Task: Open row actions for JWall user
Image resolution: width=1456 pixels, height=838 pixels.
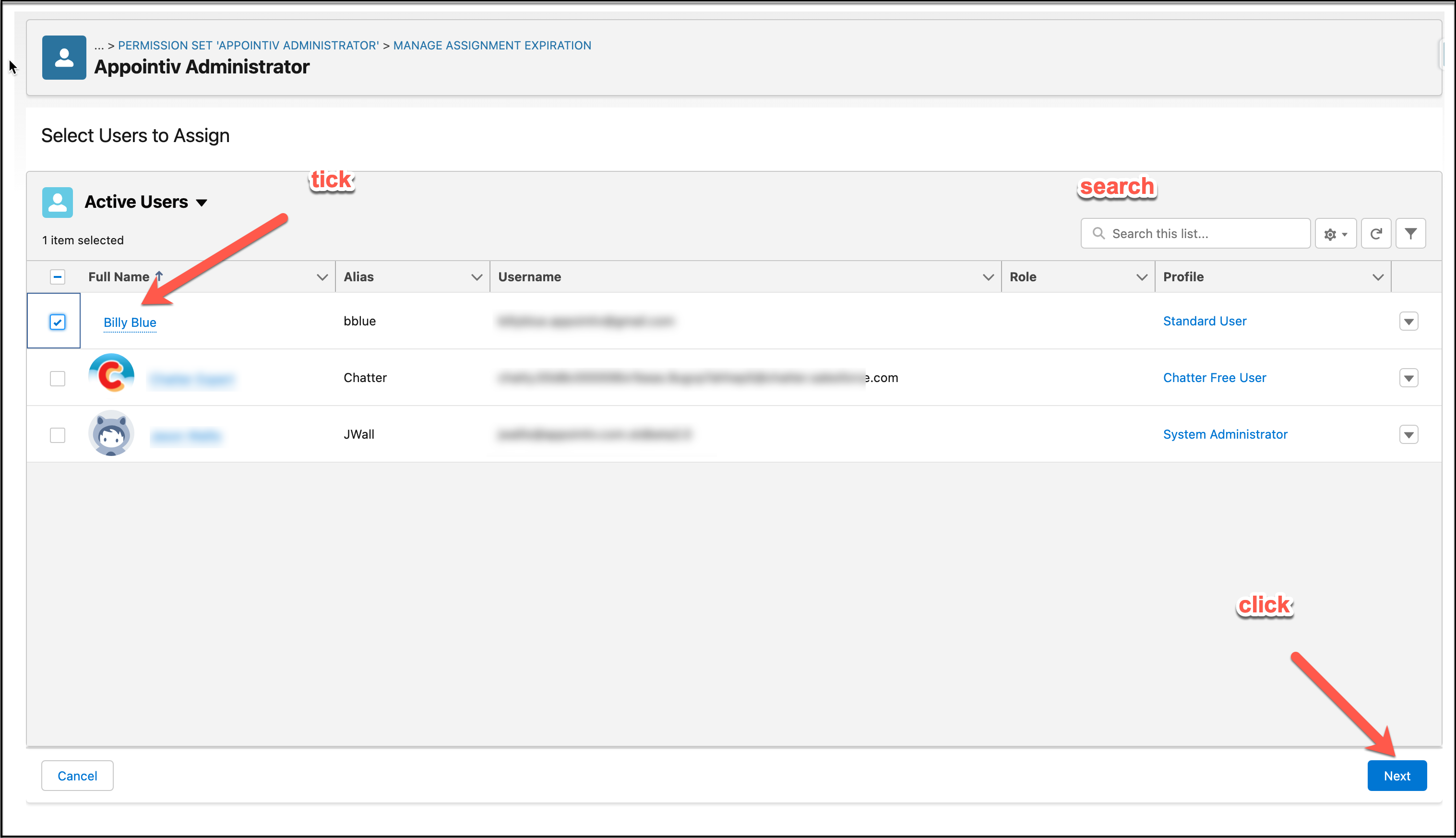Action: coord(1409,434)
